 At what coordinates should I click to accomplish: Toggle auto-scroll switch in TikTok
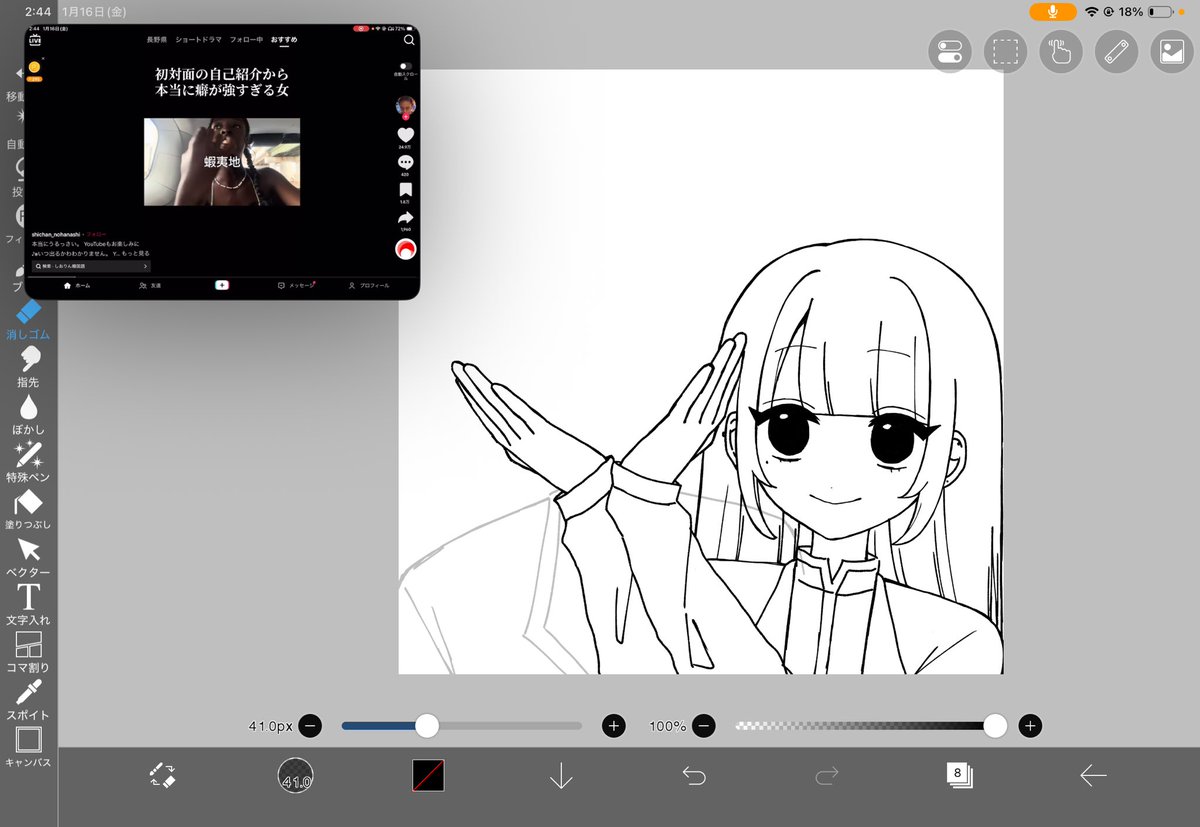coord(405,66)
